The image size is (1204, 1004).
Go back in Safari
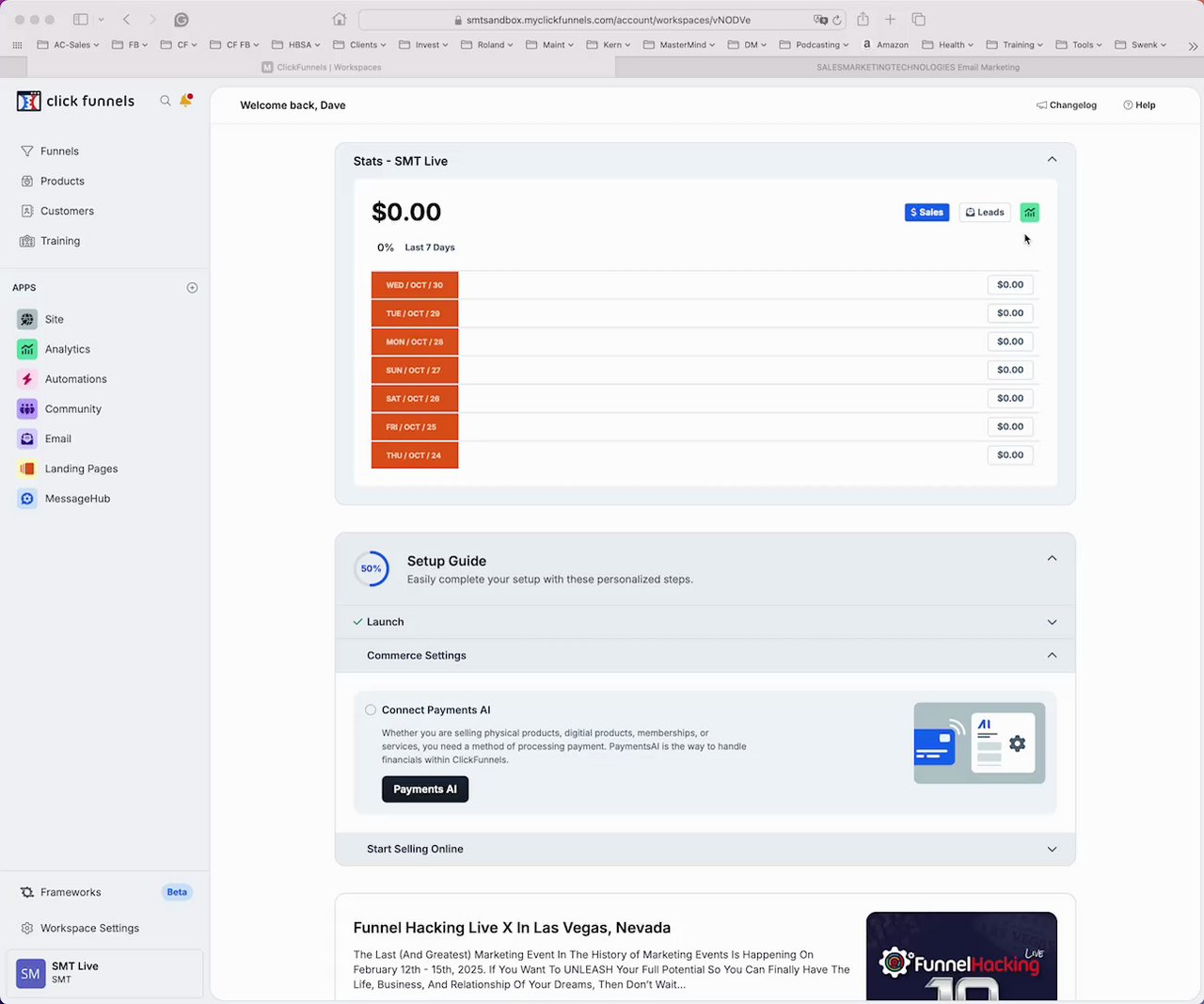(x=126, y=19)
